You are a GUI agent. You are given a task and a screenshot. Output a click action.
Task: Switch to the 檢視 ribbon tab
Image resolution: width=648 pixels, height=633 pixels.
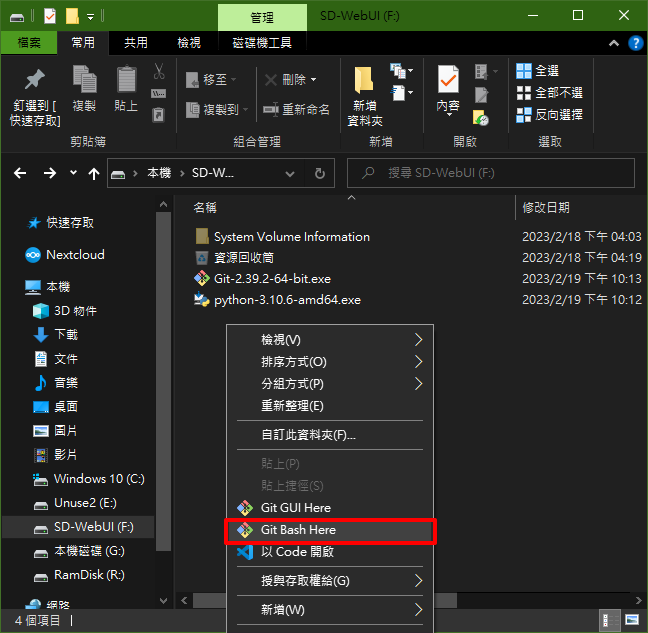click(189, 43)
